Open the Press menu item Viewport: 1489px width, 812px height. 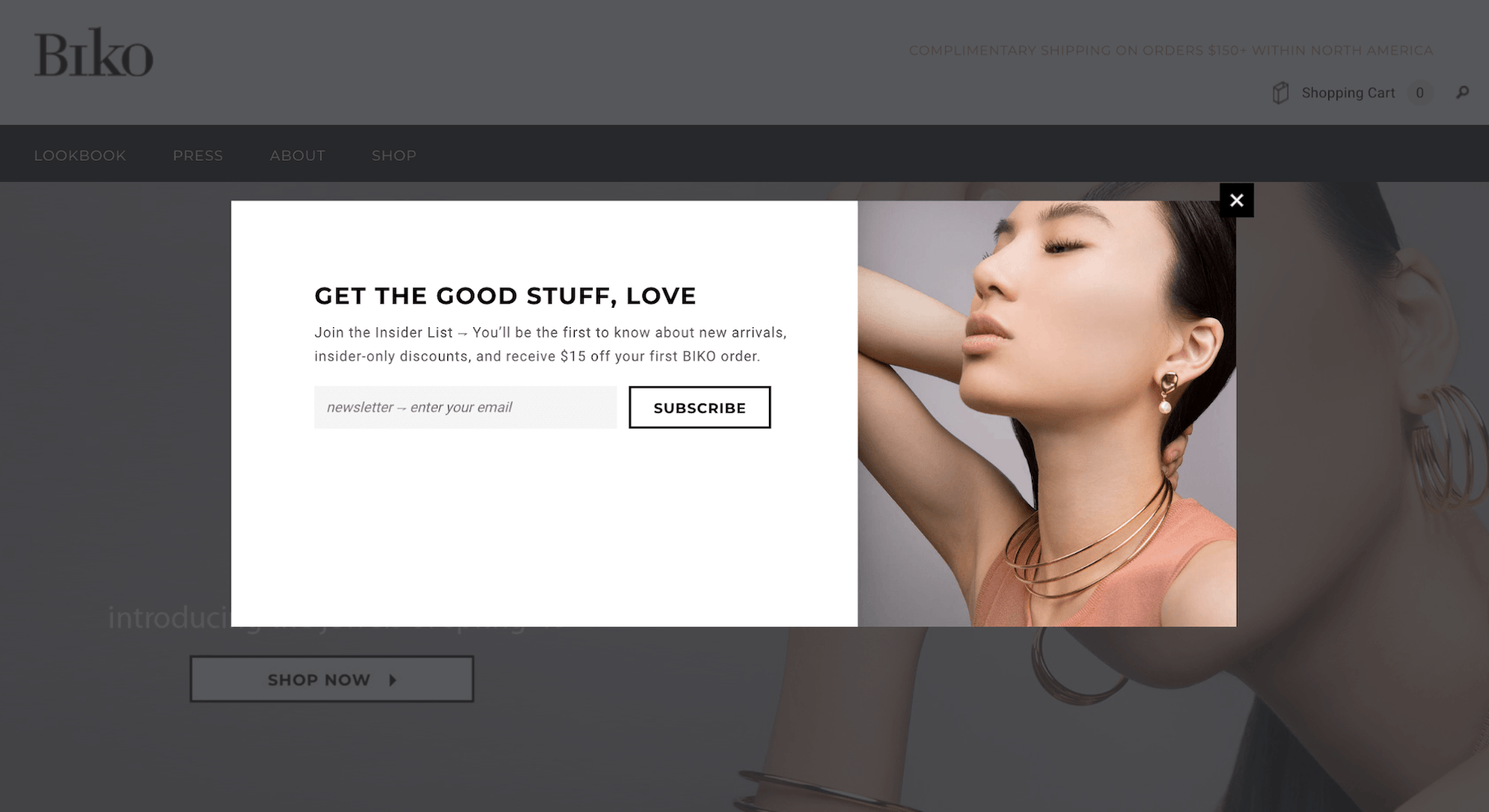pyautogui.click(x=198, y=155)
